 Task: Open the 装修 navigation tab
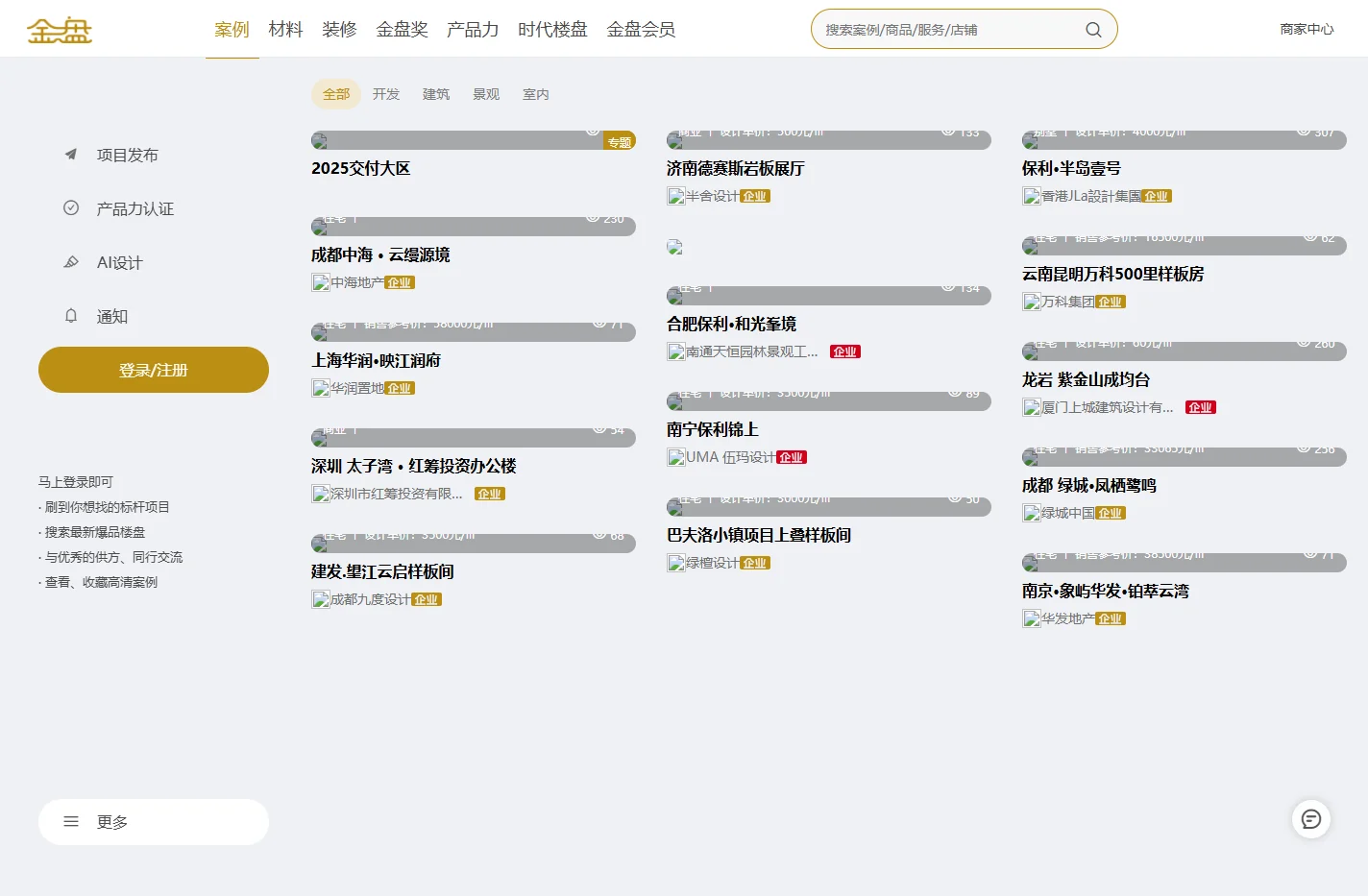(339, 30)
